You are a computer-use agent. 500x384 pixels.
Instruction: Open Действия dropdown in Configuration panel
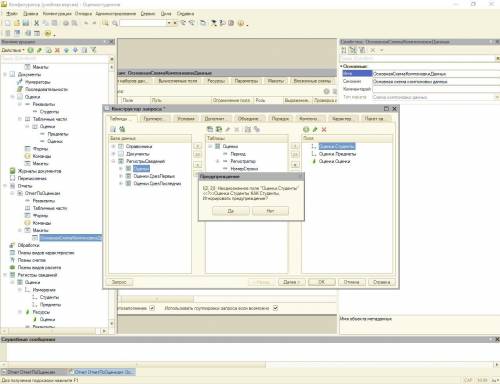coord(13,50)
